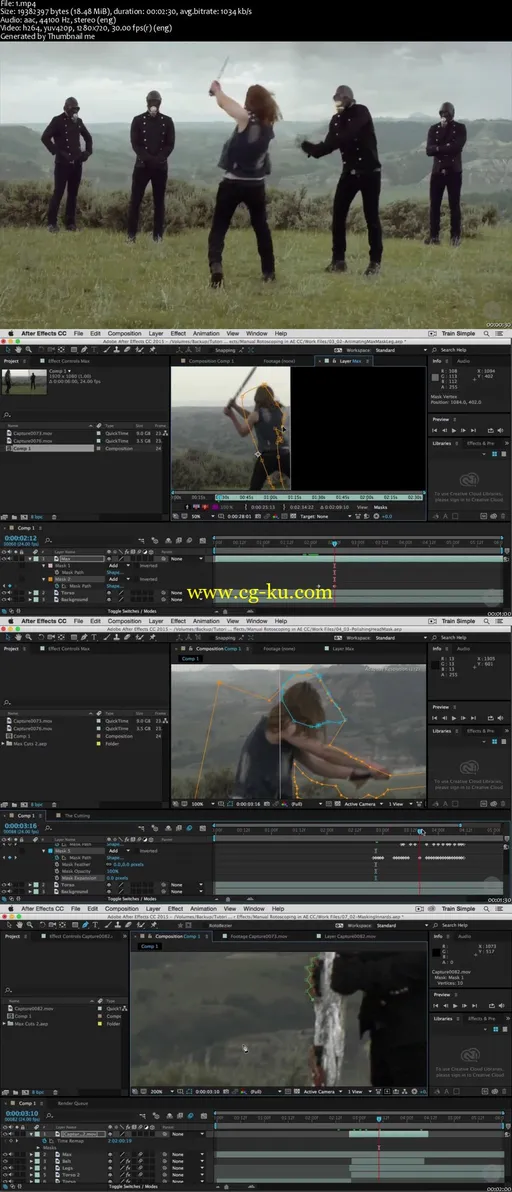Open the Workspace Standard dropdown in the PolishingHeadMask window
Screen dimensions: 512x1192
click(x=402, y=638)
